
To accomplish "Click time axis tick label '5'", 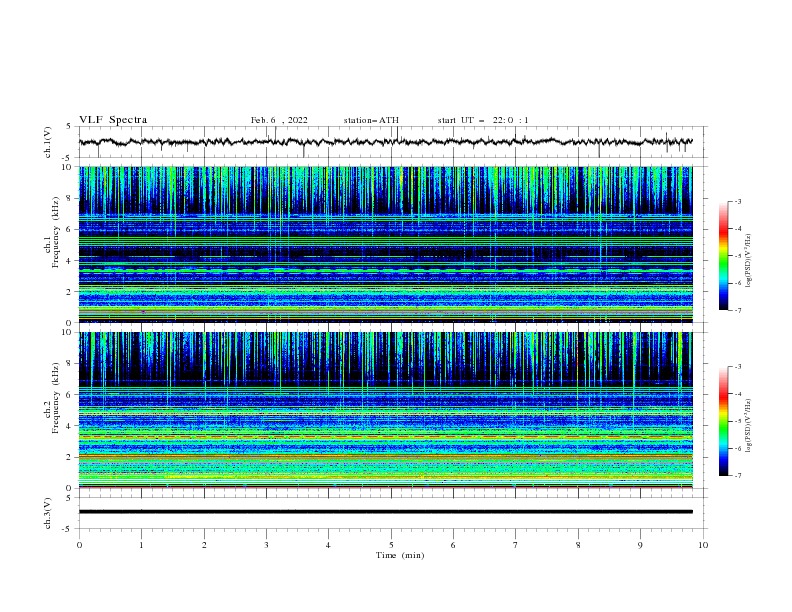I will [391, 545].
